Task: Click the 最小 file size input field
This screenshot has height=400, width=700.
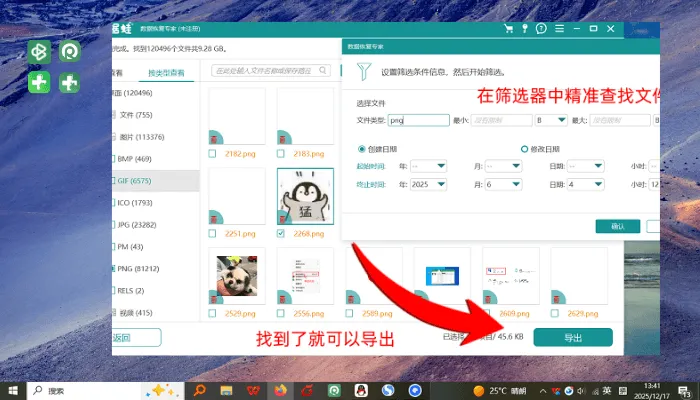Action: [x=501, y=120]
